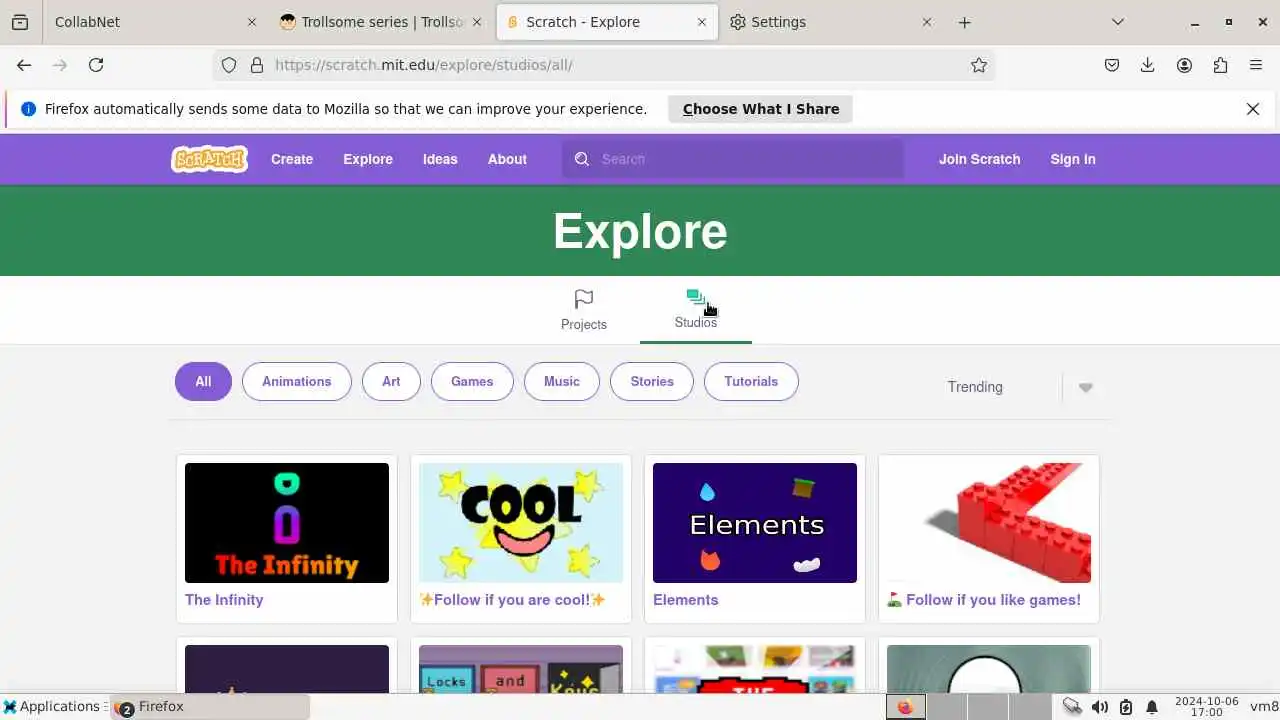Open the red brick studio thumbnail
This screenshot has width=1280, height=720.
point(989,523)
